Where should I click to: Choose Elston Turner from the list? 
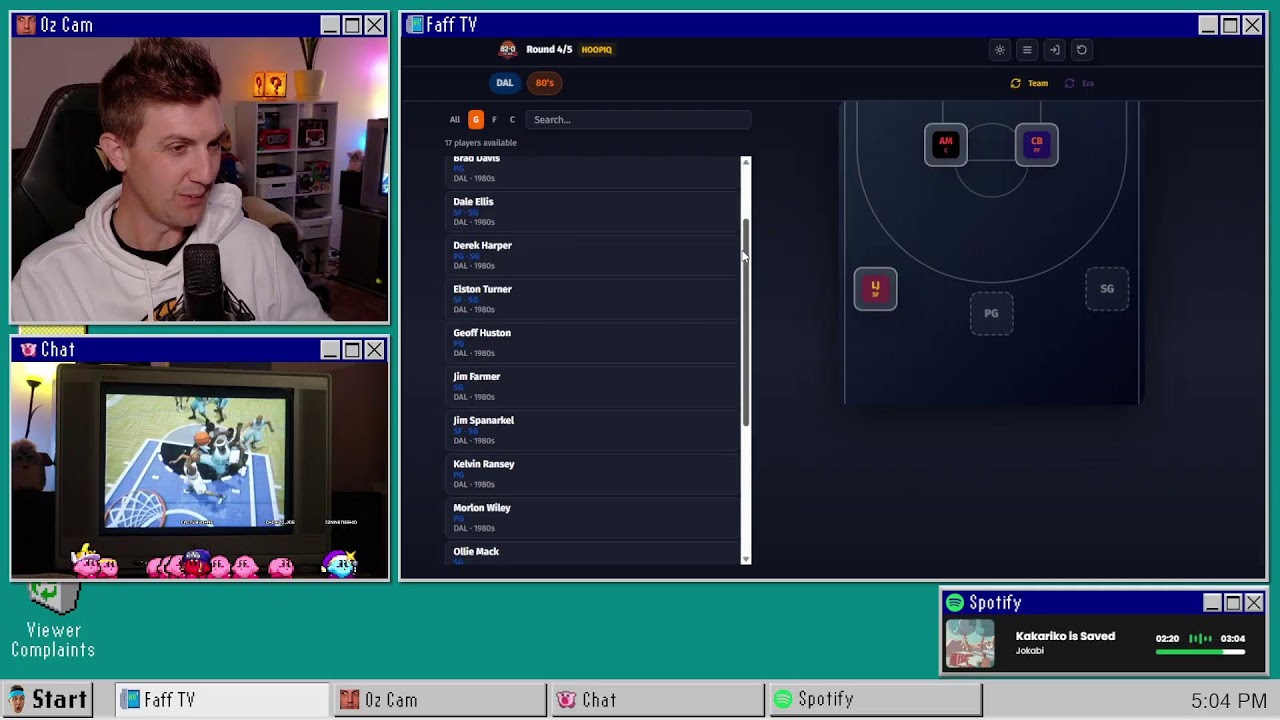click(594, 299)
